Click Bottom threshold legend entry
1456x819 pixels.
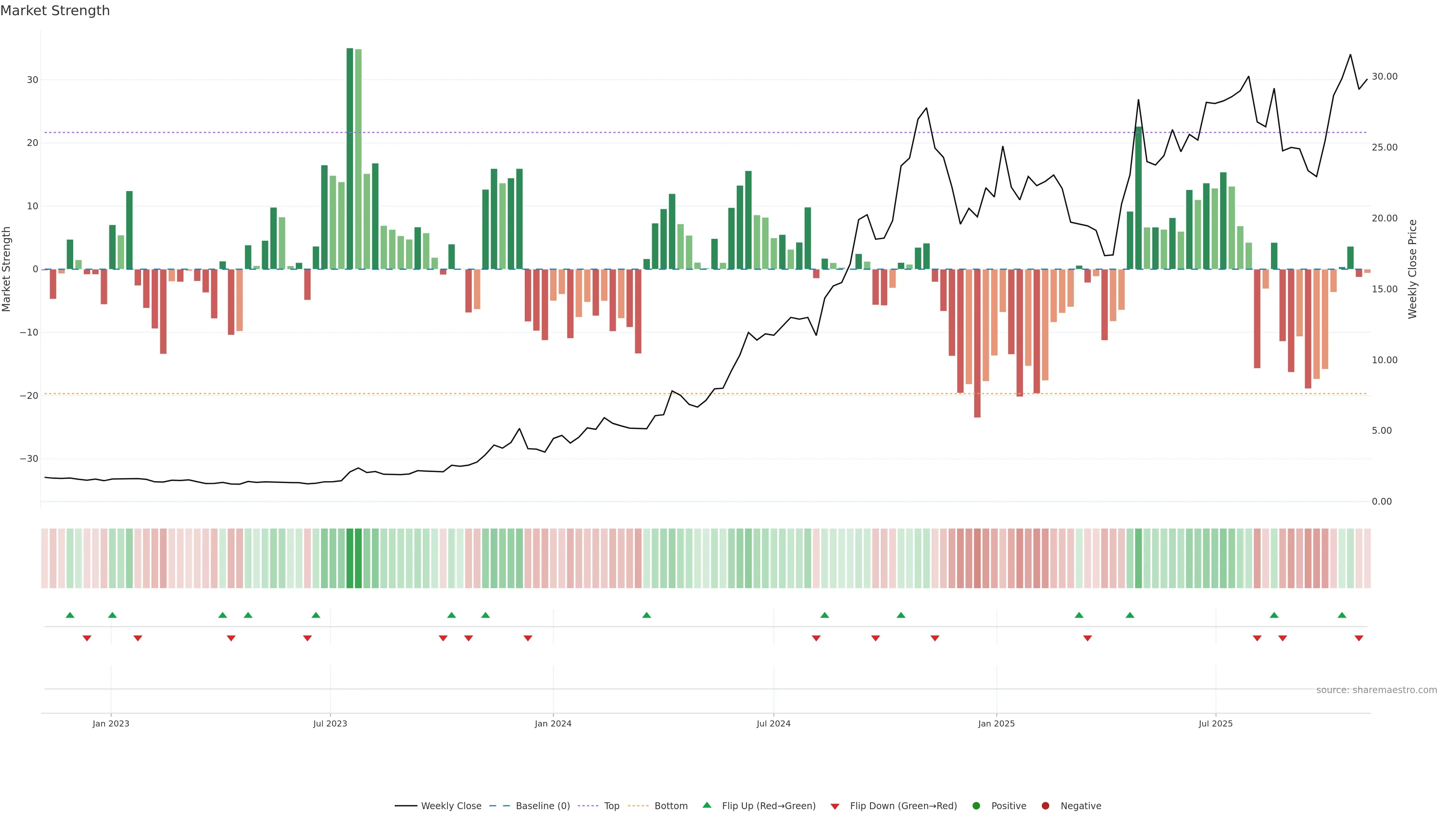tap(670, 805)
